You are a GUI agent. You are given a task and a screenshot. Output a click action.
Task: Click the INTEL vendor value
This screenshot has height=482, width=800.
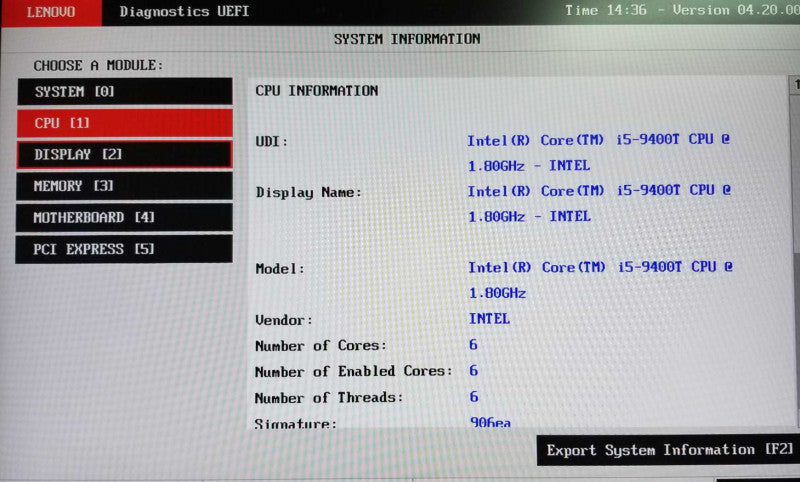click(x=489, y=319)
